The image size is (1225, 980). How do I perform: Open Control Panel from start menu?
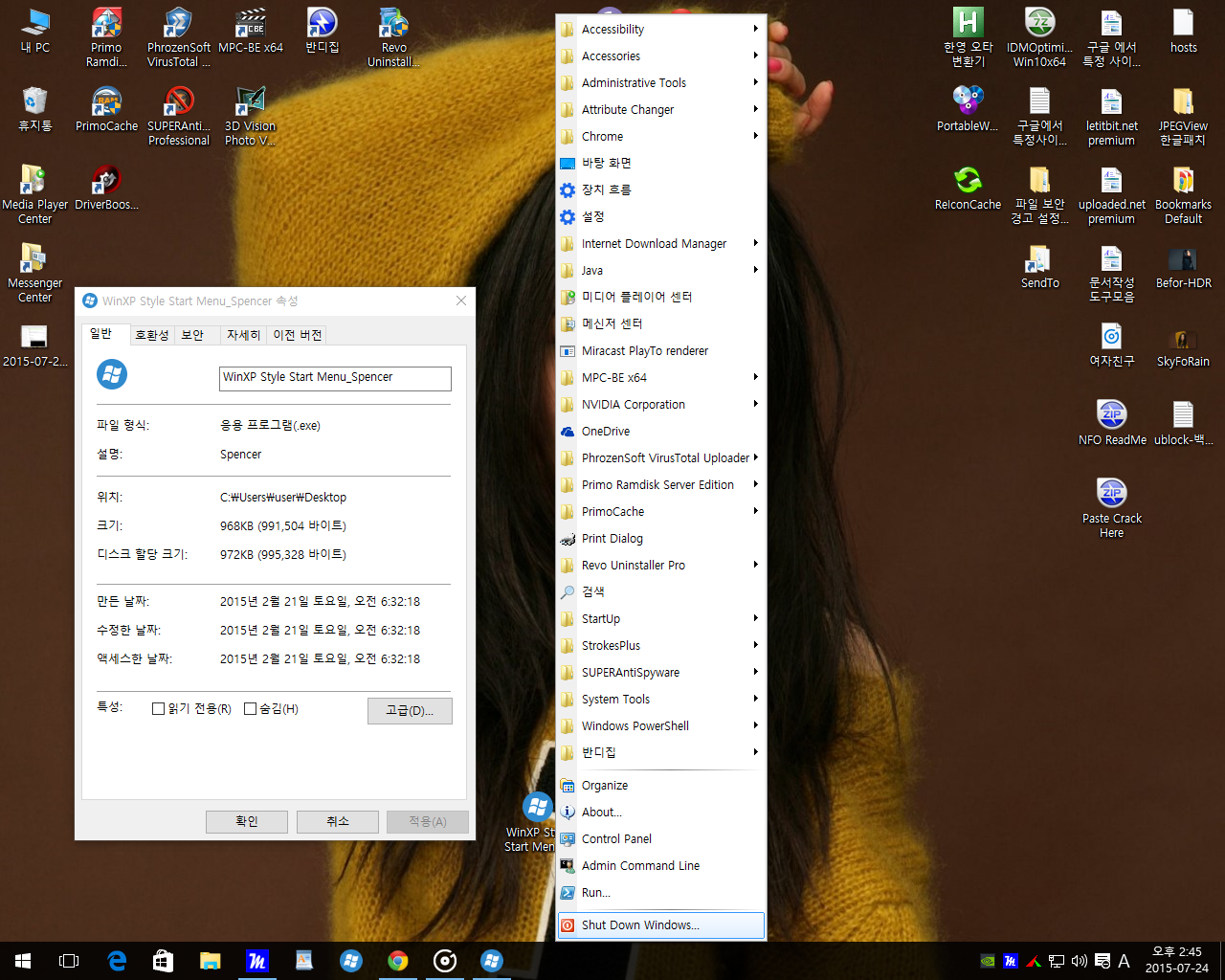(660, 839)
